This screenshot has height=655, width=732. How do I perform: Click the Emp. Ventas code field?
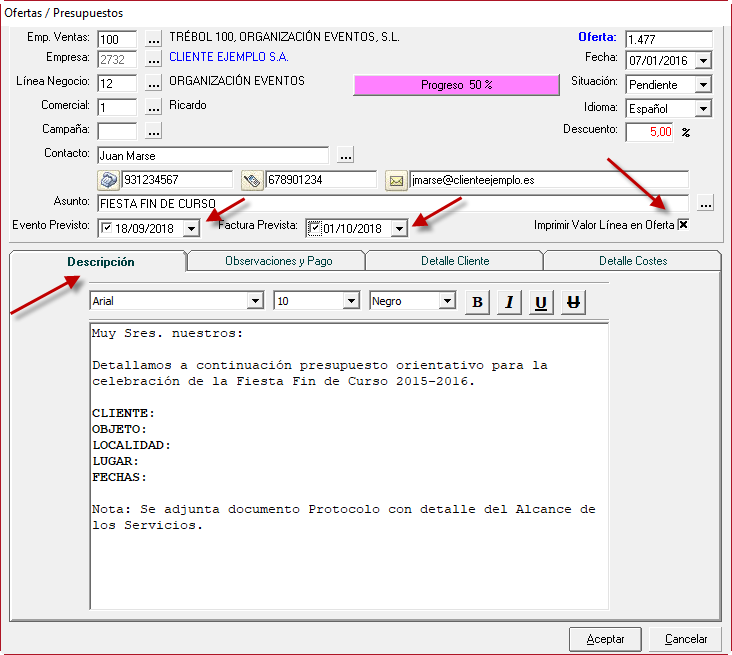click(117, 39)
